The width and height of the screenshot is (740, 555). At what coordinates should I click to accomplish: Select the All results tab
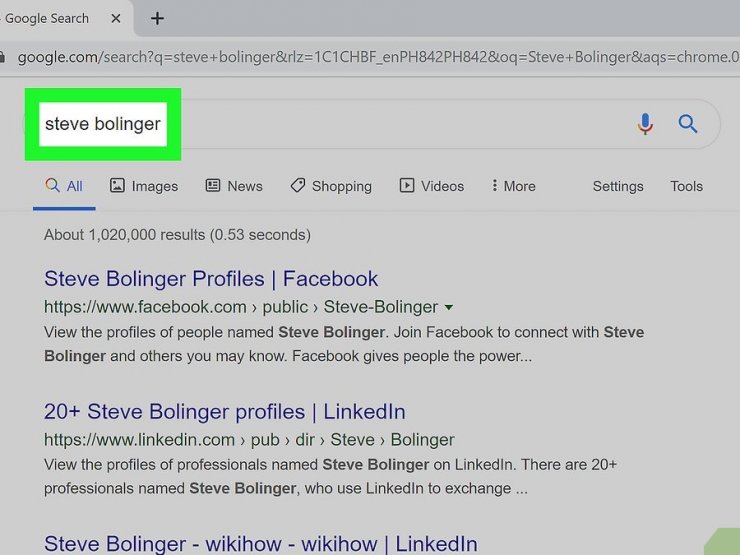click(64, 186)
